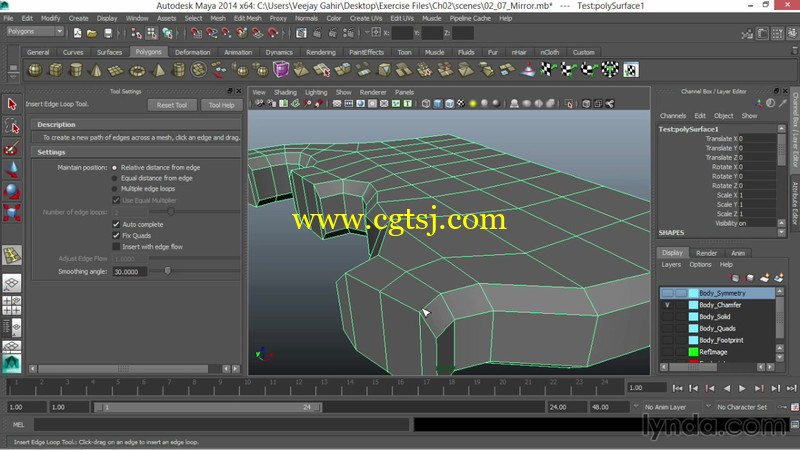800x450 pixels.
Task: Toggle viewport smooth shade icon
Action: tap(437, 104)
